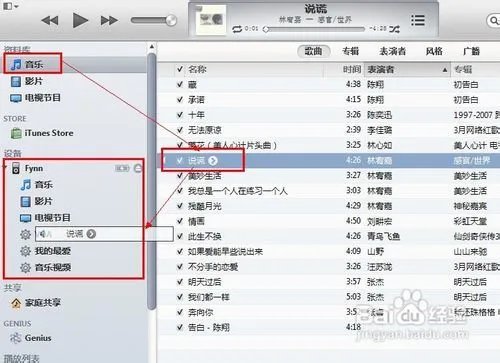Select the song 如果爱能早些说出来
This screenshot has height=363, width=500.
[x=225, y=251]
